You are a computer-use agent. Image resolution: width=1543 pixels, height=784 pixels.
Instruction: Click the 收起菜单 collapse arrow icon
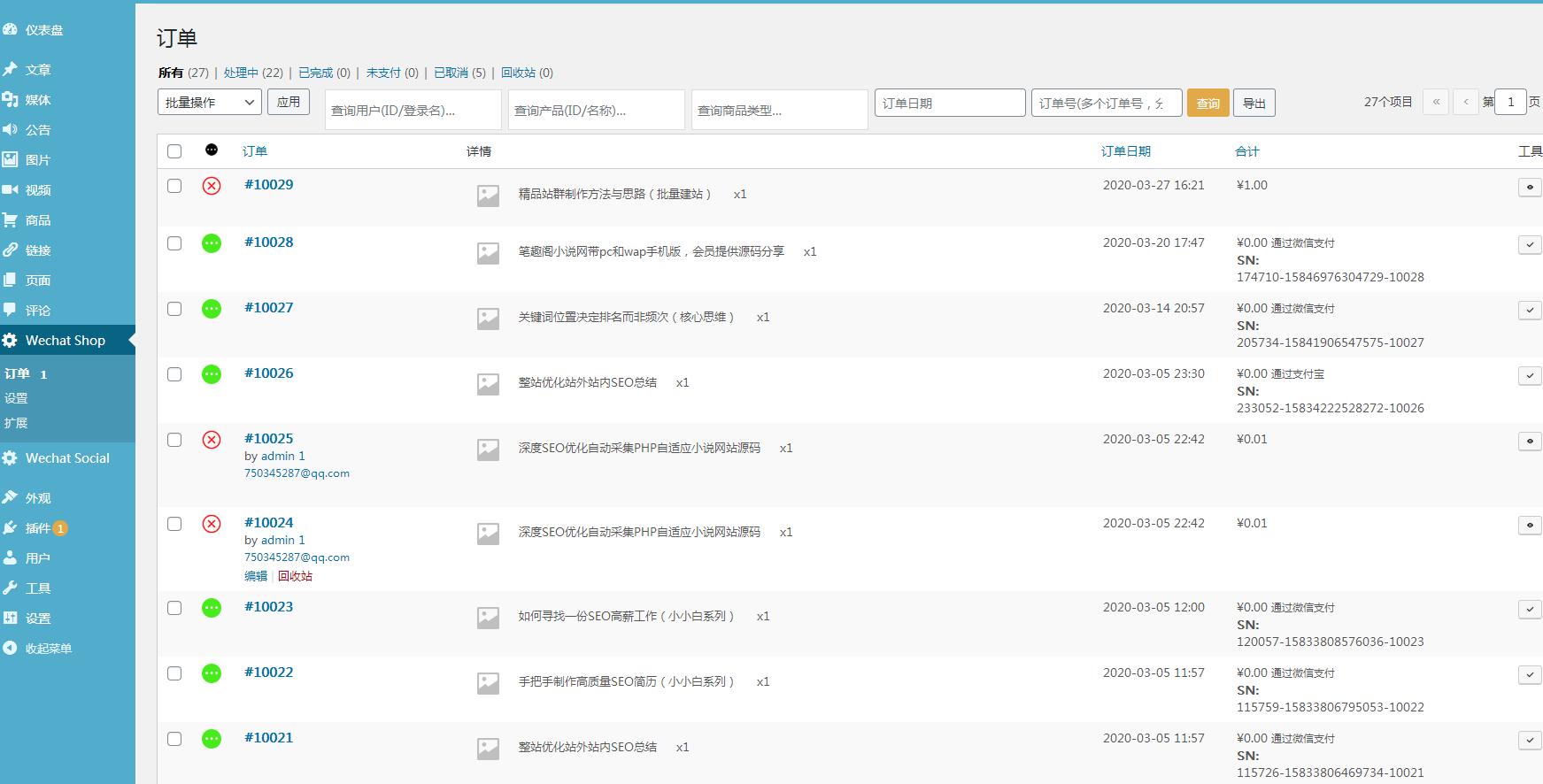(10, 648)
